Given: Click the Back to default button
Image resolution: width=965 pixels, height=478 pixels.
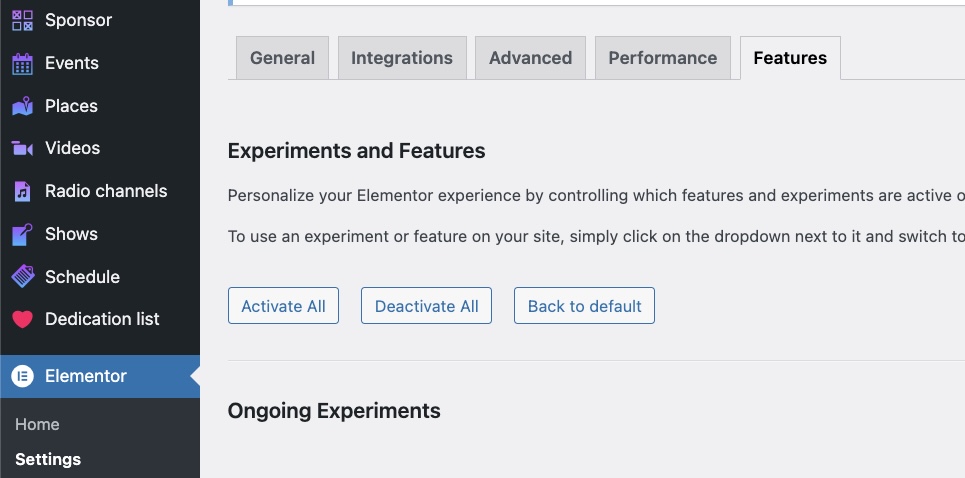Looking at the screenshot, I should coord(584,306).
